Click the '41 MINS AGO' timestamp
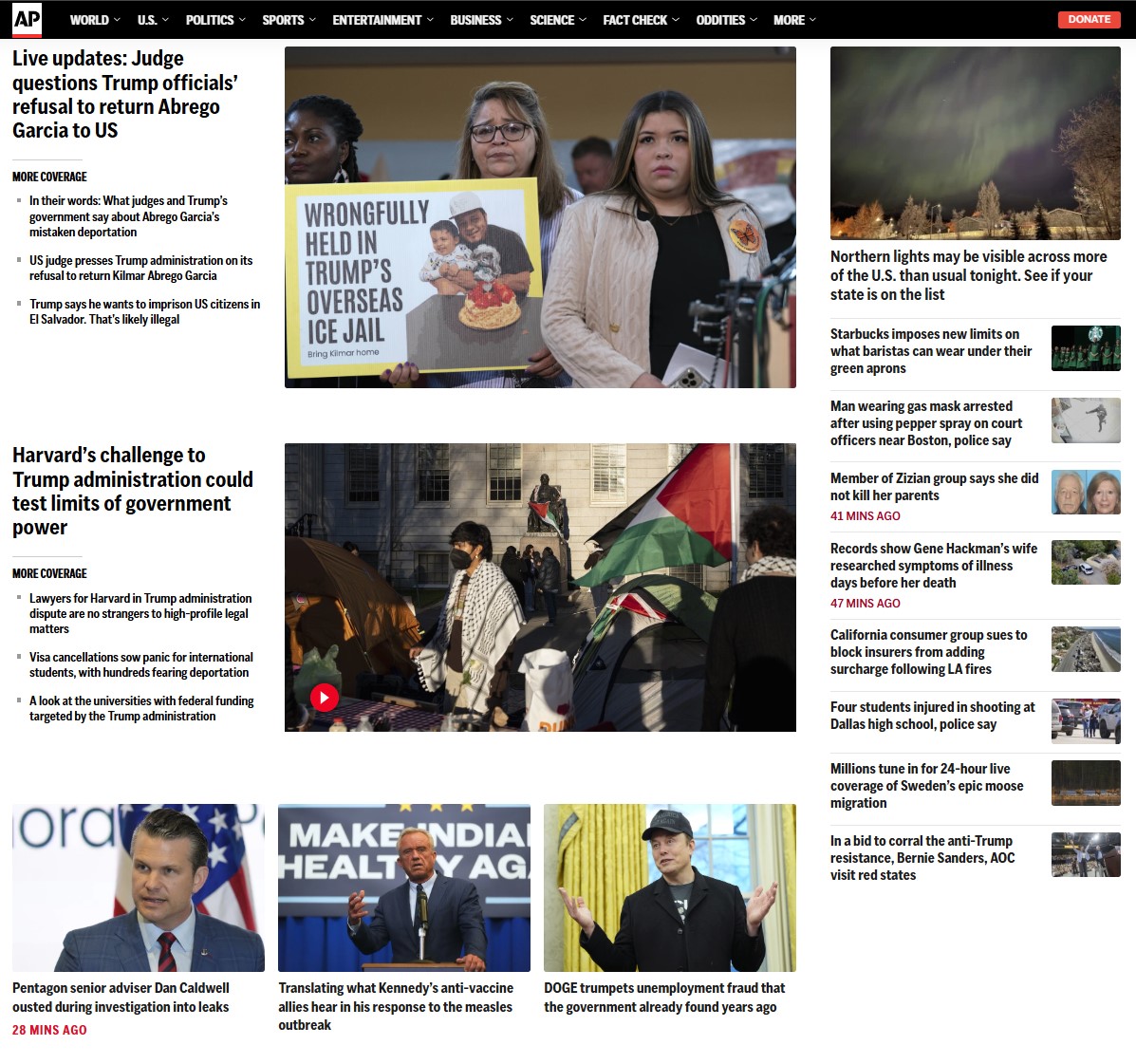The width and height of the screenshot is (1136, 1064). pos(865,516)
